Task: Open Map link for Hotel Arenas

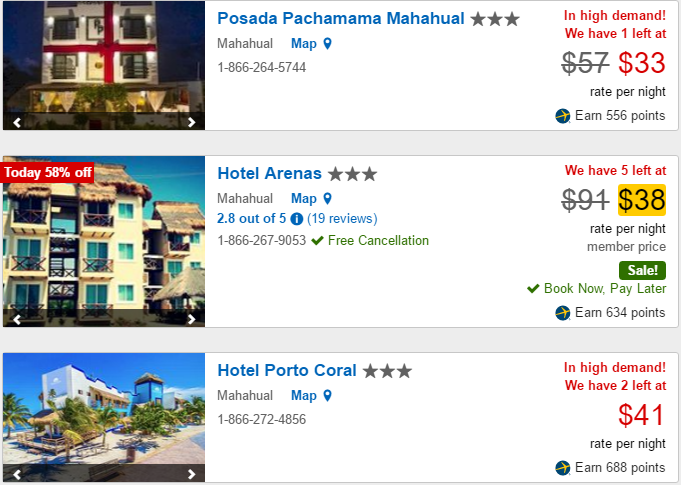Action: pos(304,199)
